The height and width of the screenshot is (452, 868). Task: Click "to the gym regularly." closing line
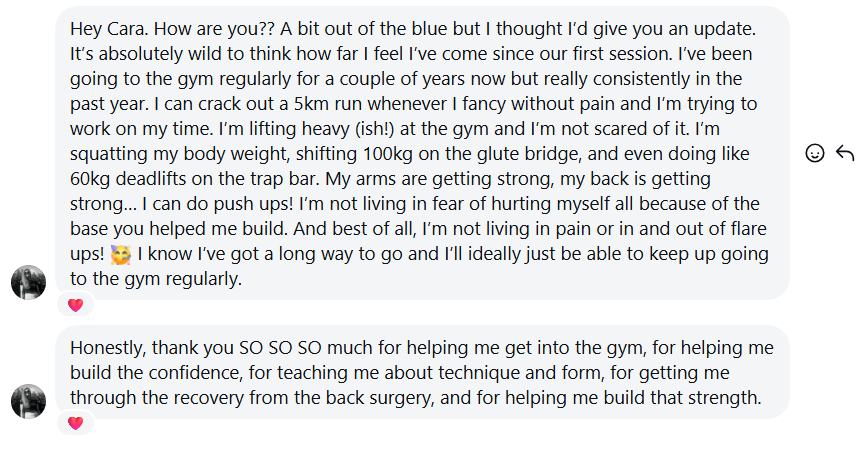pyautogui.click(x=156, y=279)
